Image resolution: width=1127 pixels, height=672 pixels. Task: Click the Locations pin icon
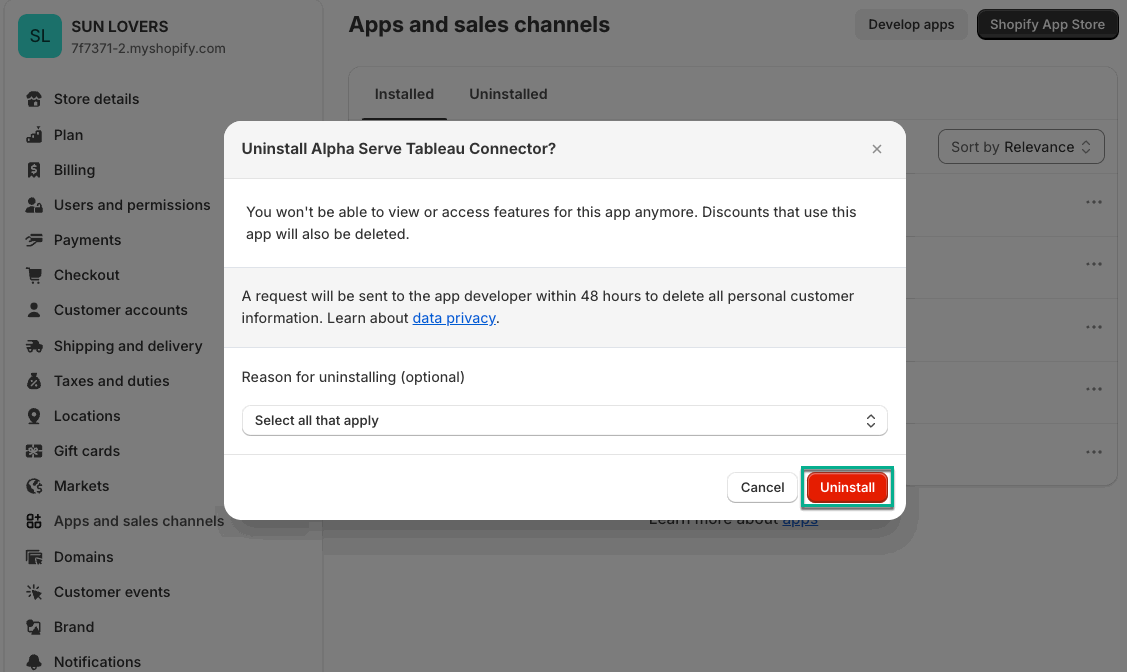point(35,416)
